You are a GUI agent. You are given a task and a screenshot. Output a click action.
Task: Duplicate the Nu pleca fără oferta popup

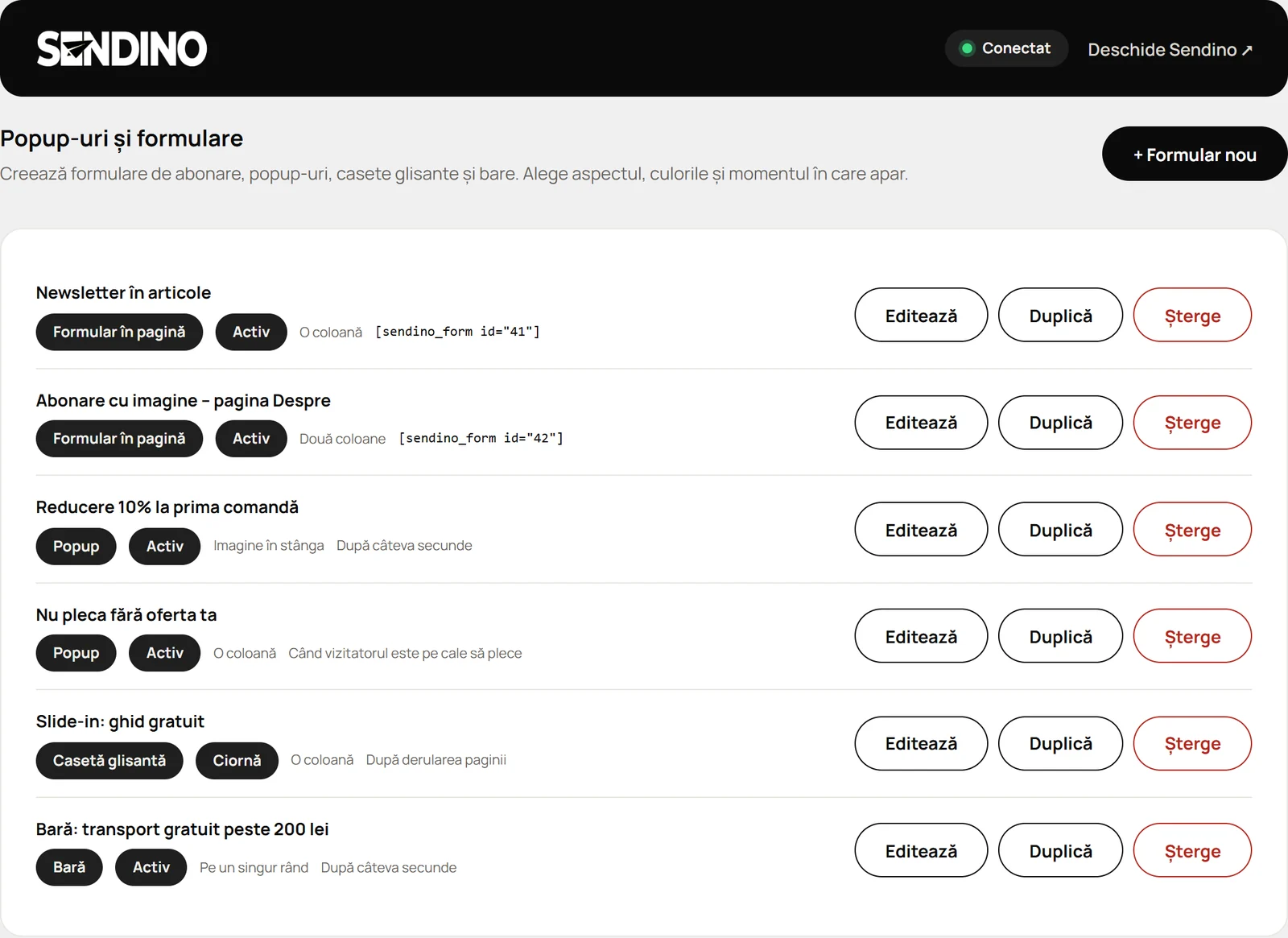pyautogui.click(x=1060, y=636)
